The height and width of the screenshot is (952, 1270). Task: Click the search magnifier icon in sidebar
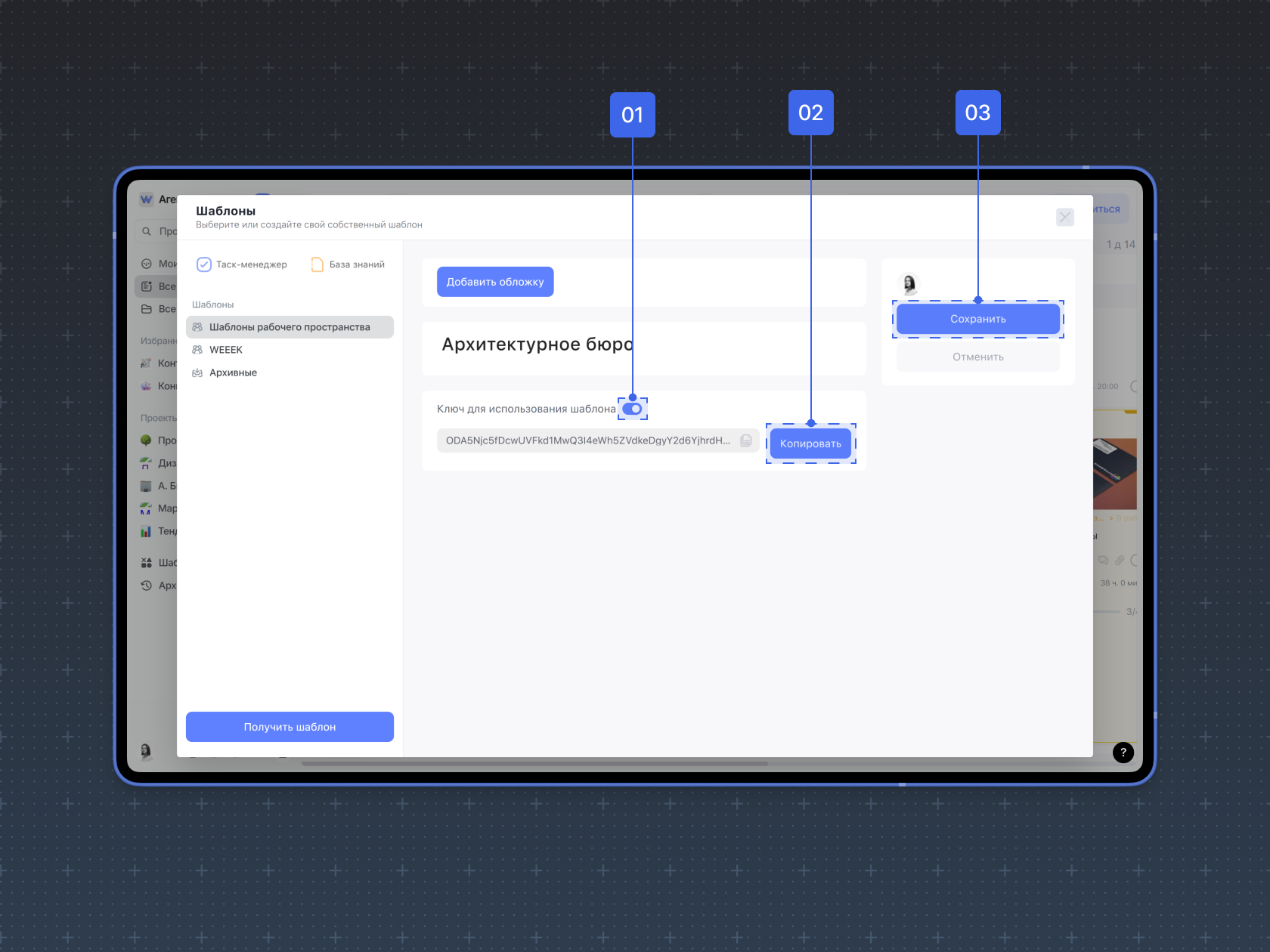coord(147,231)
